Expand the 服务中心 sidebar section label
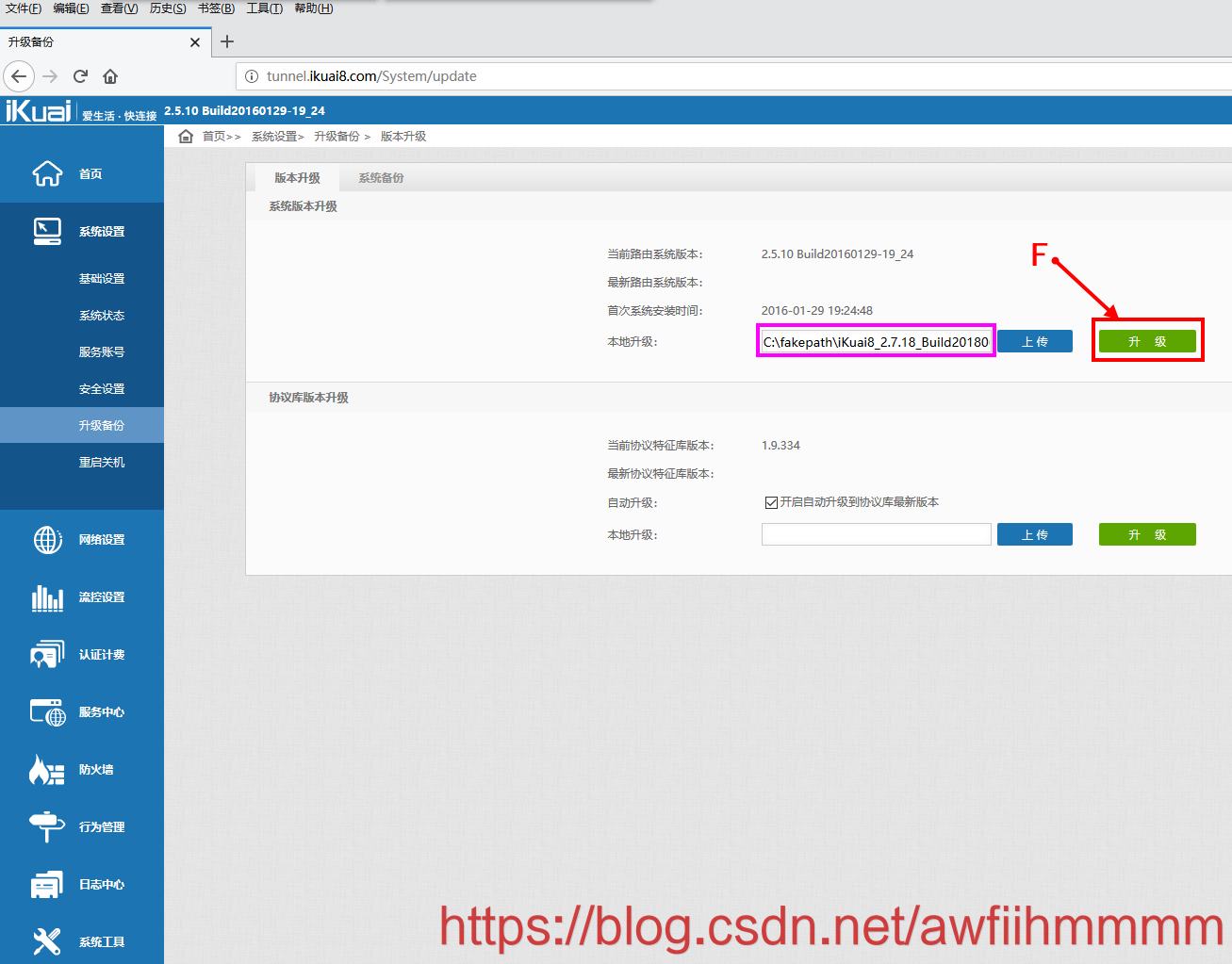The image size is (1232, 964). (102, 712)
